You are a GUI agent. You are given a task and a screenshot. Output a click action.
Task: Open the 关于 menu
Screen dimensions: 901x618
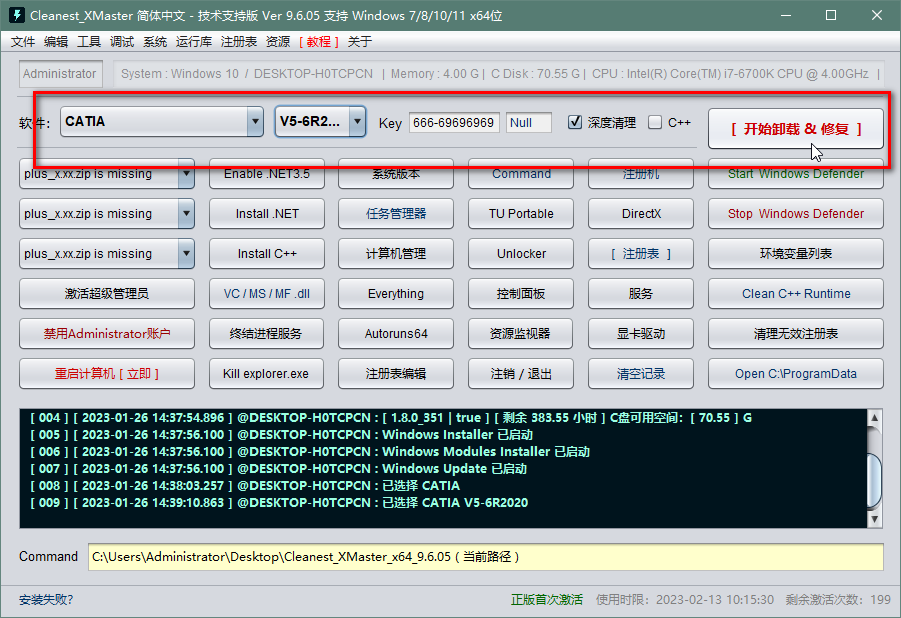[x=360, y=41]
